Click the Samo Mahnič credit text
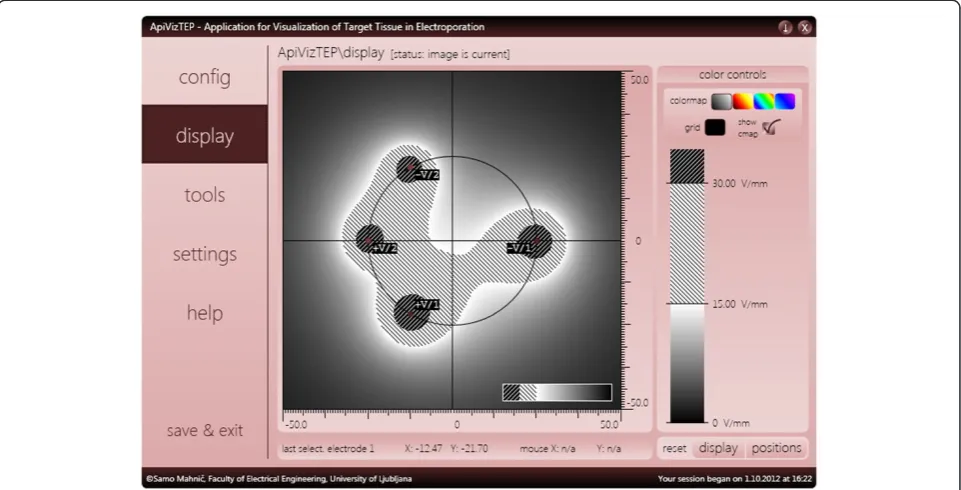This screenshot has height=490, width=961. point(279,479)
